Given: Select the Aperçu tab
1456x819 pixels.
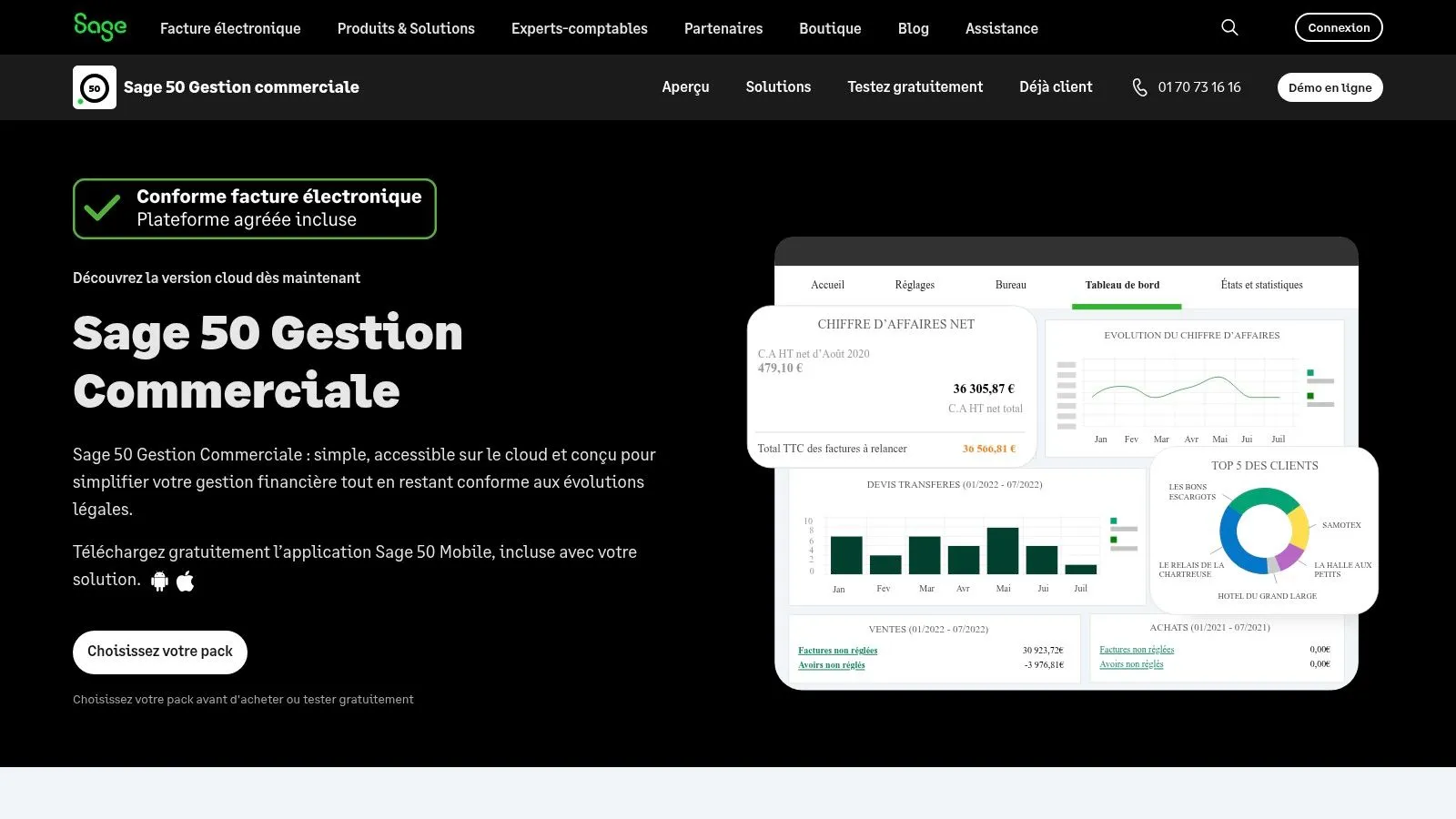Looking at the screenshot, I should point(685,87).
